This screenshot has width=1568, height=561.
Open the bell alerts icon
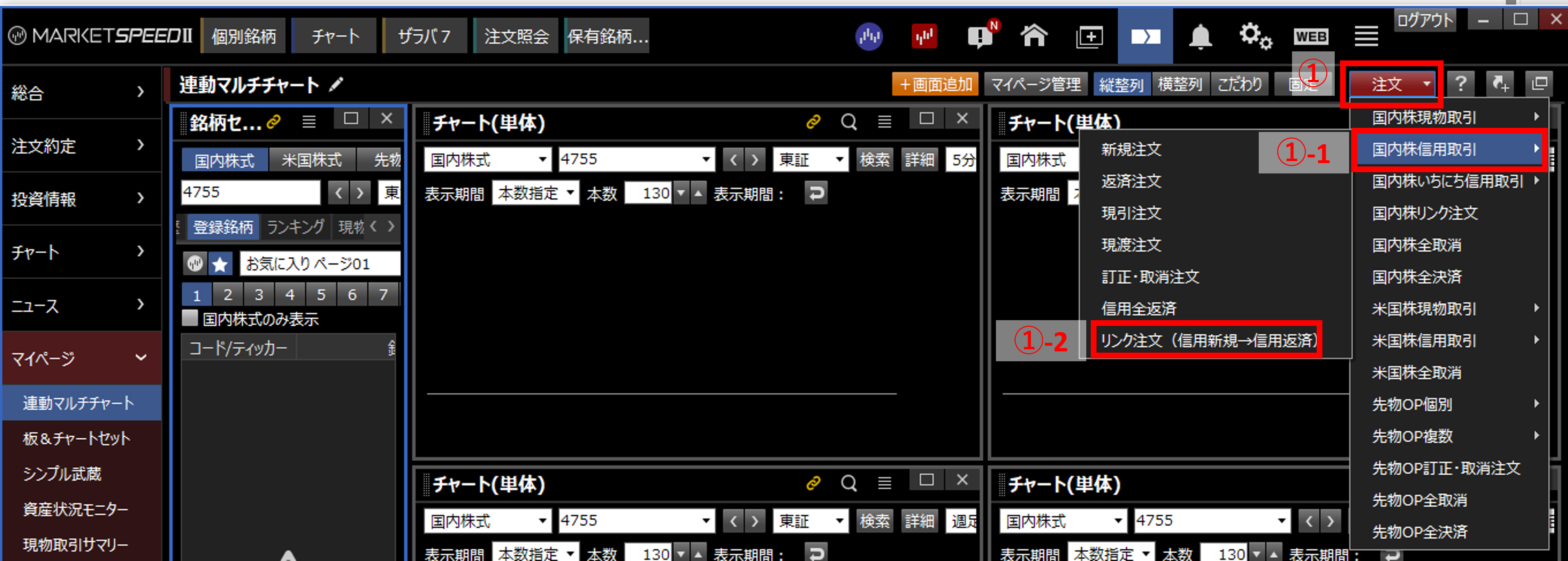click(x=1200, y=37)
